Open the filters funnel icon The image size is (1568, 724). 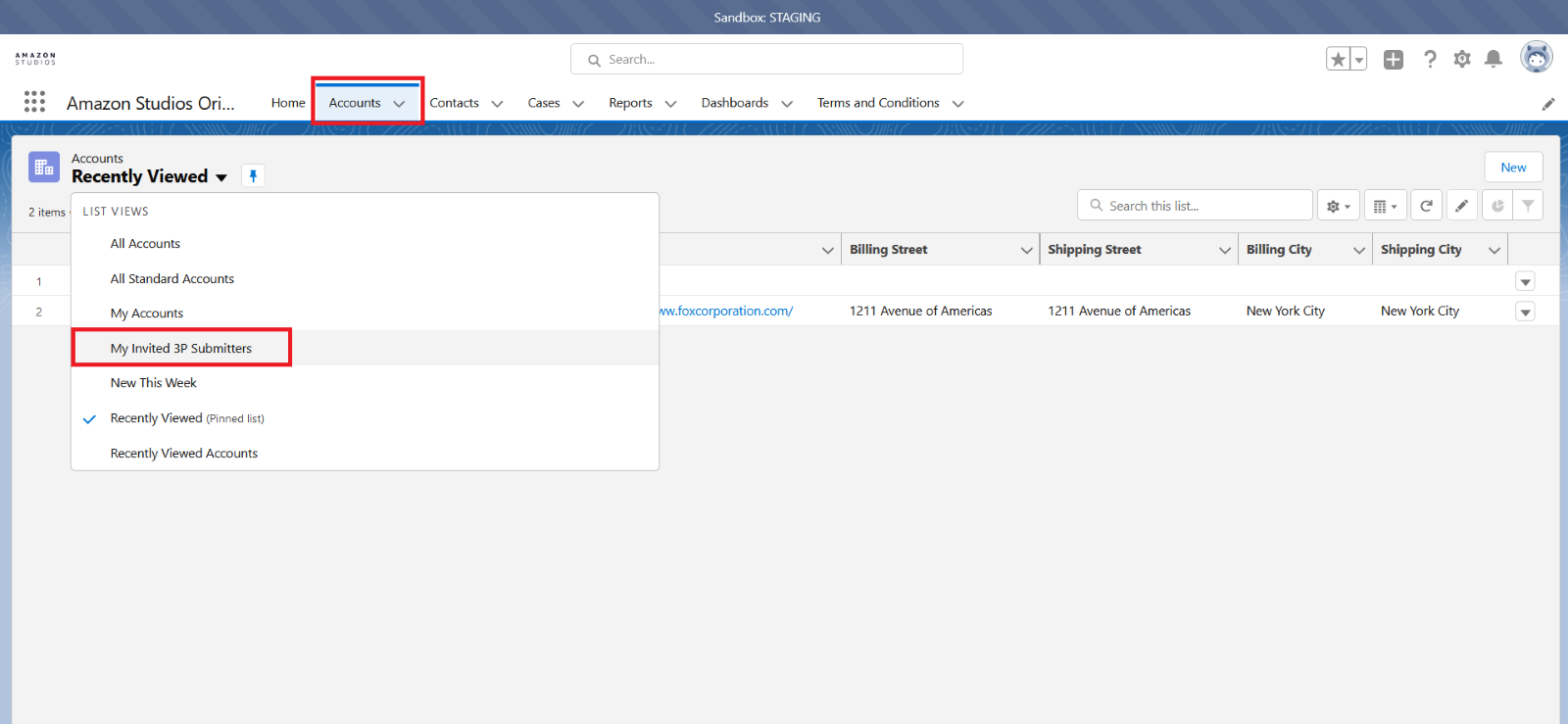point(1528,206)
